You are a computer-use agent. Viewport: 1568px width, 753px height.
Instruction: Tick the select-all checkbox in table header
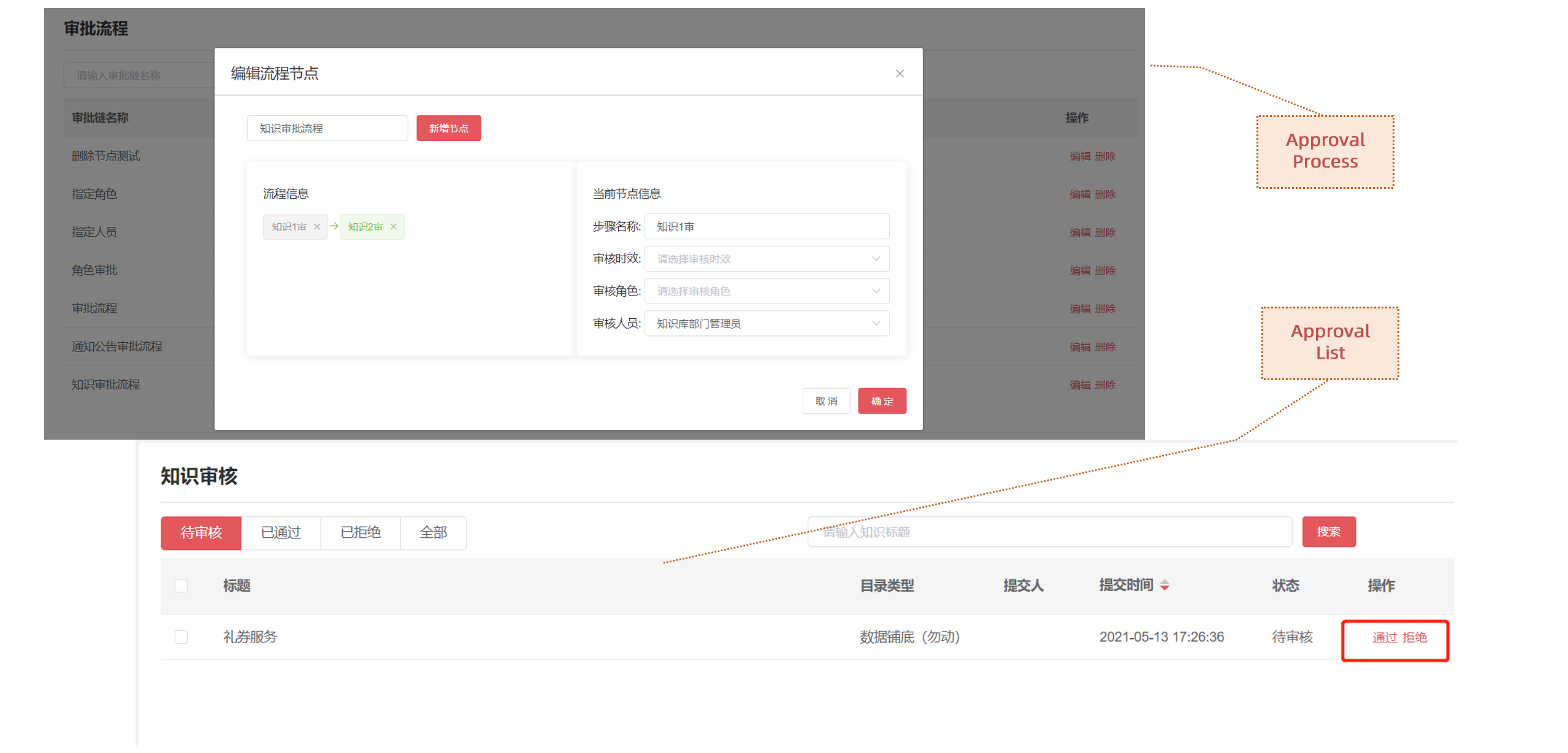point(181,586)
